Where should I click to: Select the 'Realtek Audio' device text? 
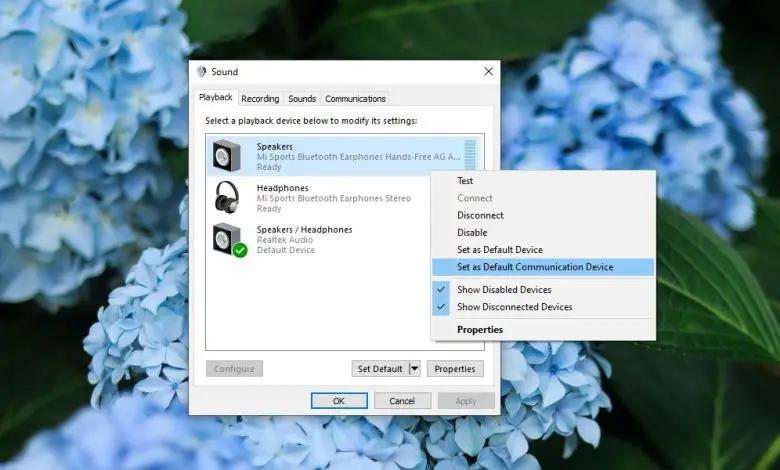[x=285, y=240]
